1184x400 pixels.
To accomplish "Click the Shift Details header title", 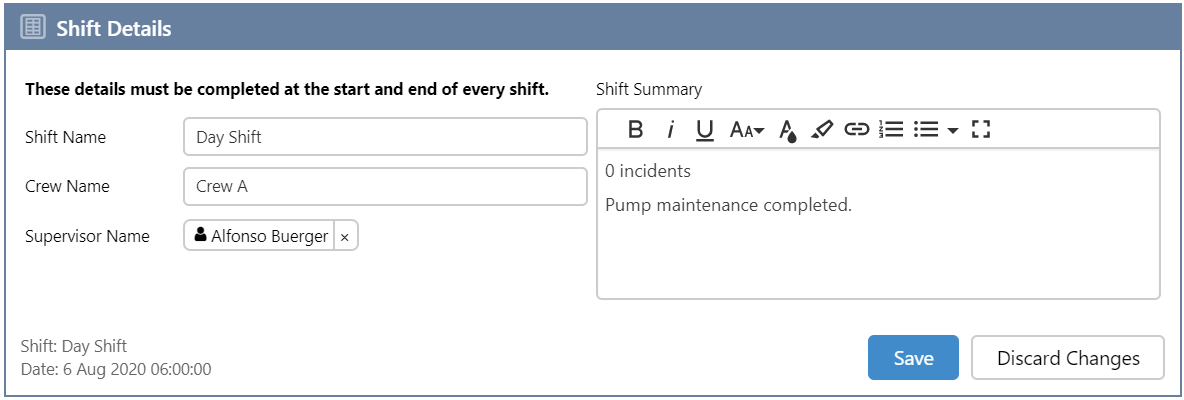I will tap(114, 29).
